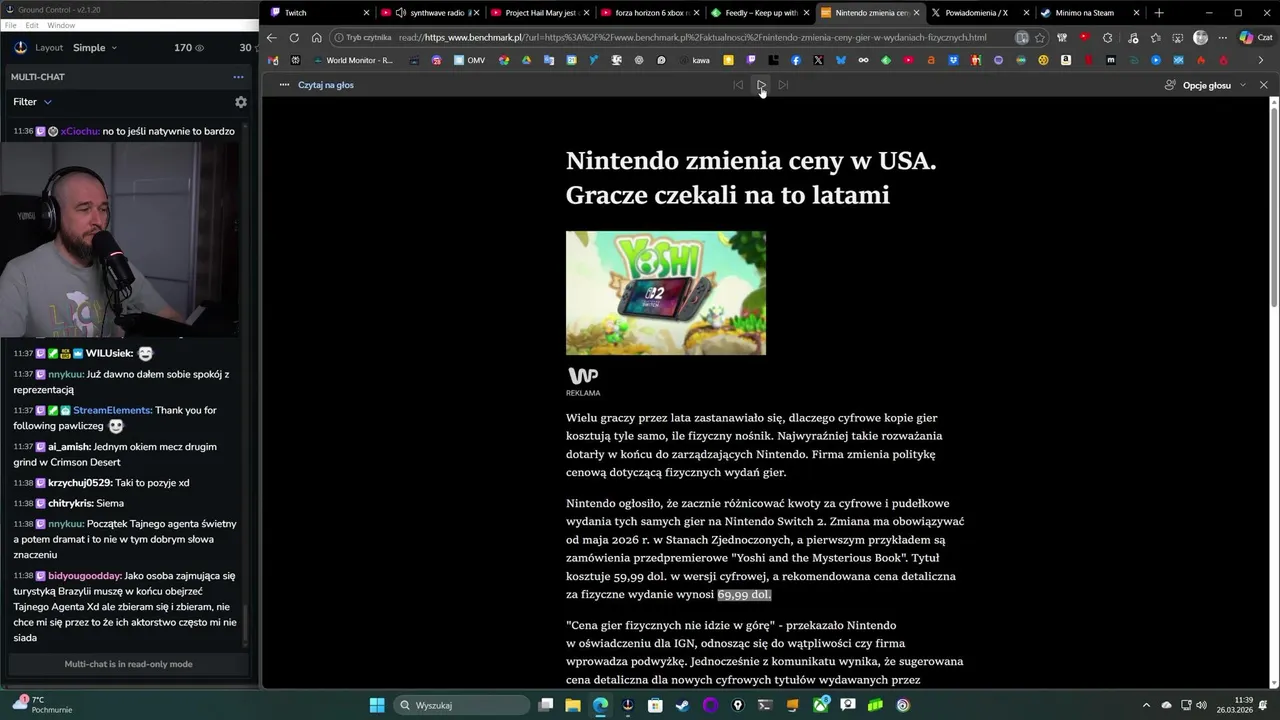Click the Wyszukaj taskbar search box

pyautogui.click(x=461, y=705)
